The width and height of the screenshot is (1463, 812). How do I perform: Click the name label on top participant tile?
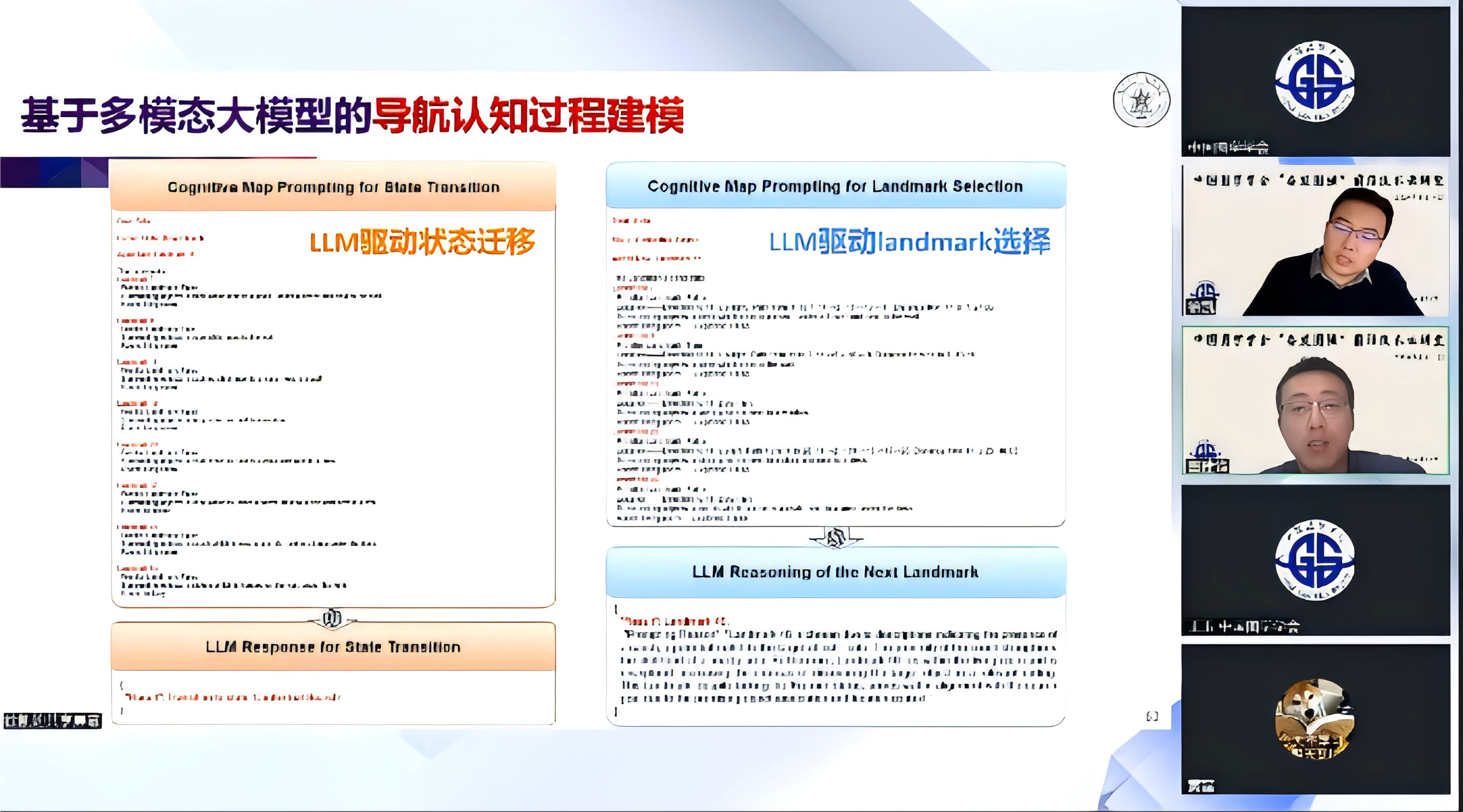tap(1228, 147)
